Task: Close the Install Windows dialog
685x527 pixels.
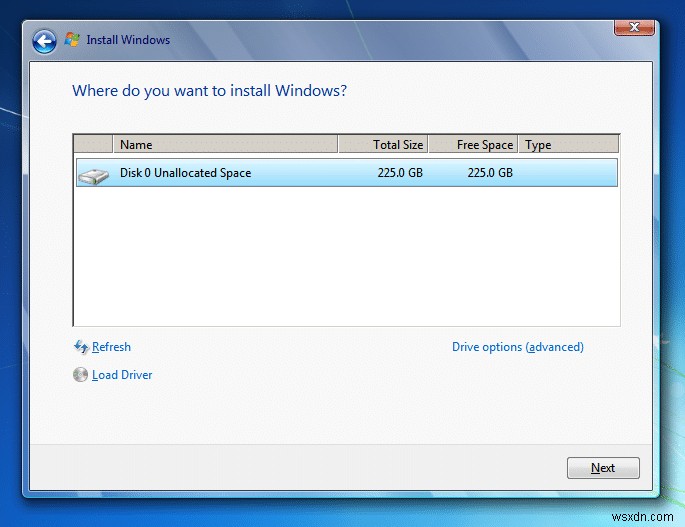Action: pyautogui.click(x=634, y=27)
